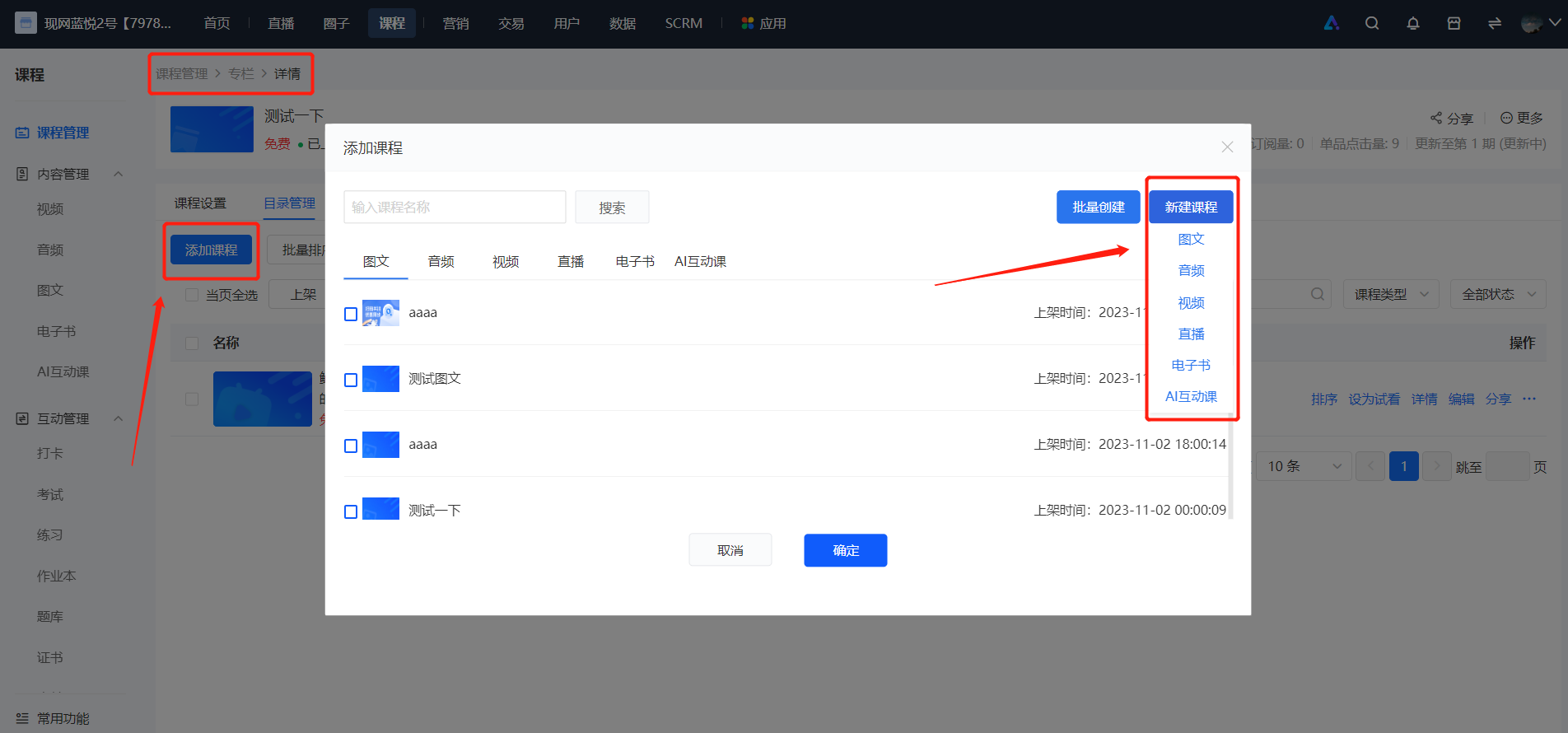1568x733 pixels.
Task: Click the blue triangular logo icon in header
Action: 1332,23
